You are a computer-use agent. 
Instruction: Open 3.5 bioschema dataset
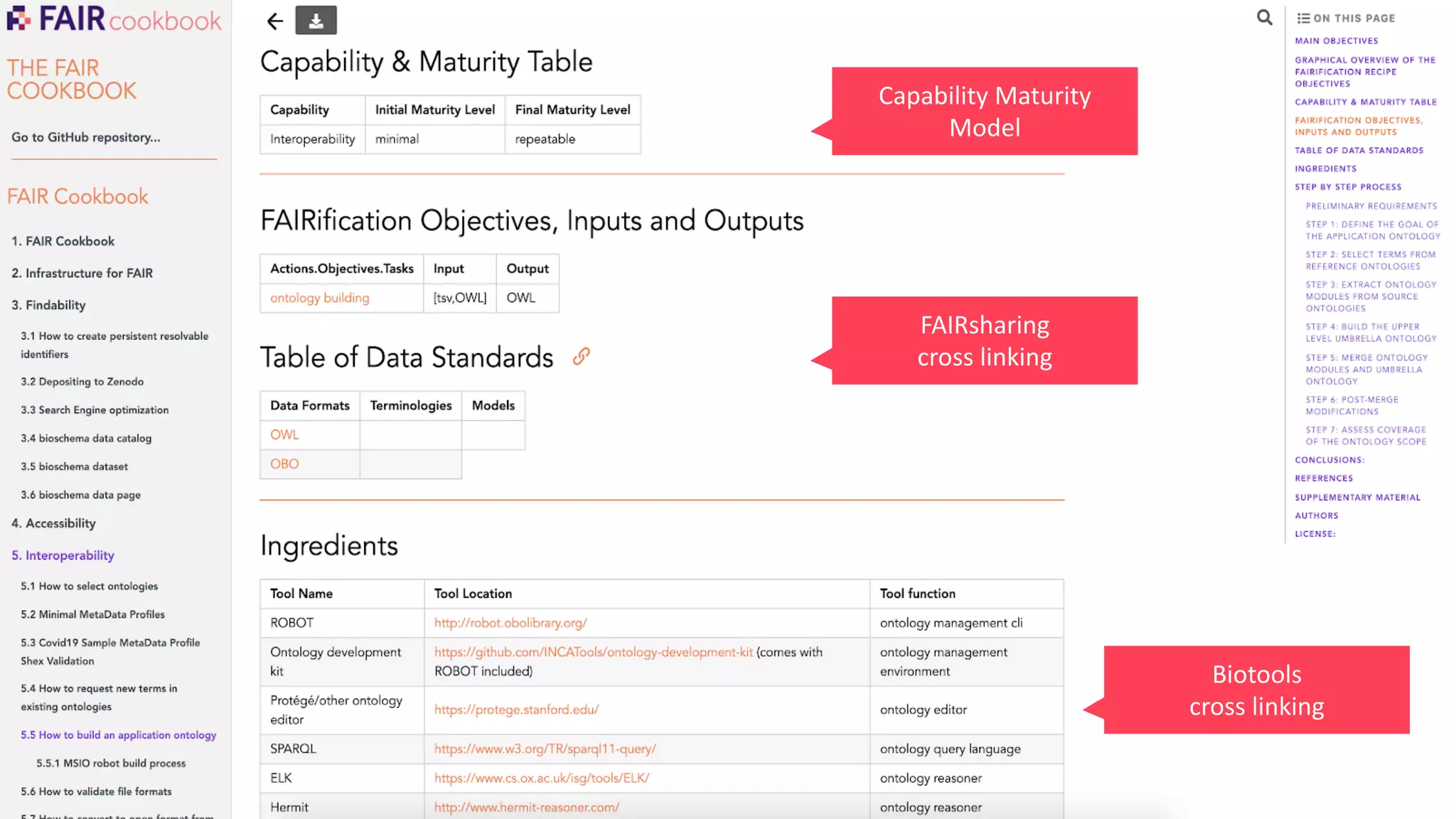75,467
